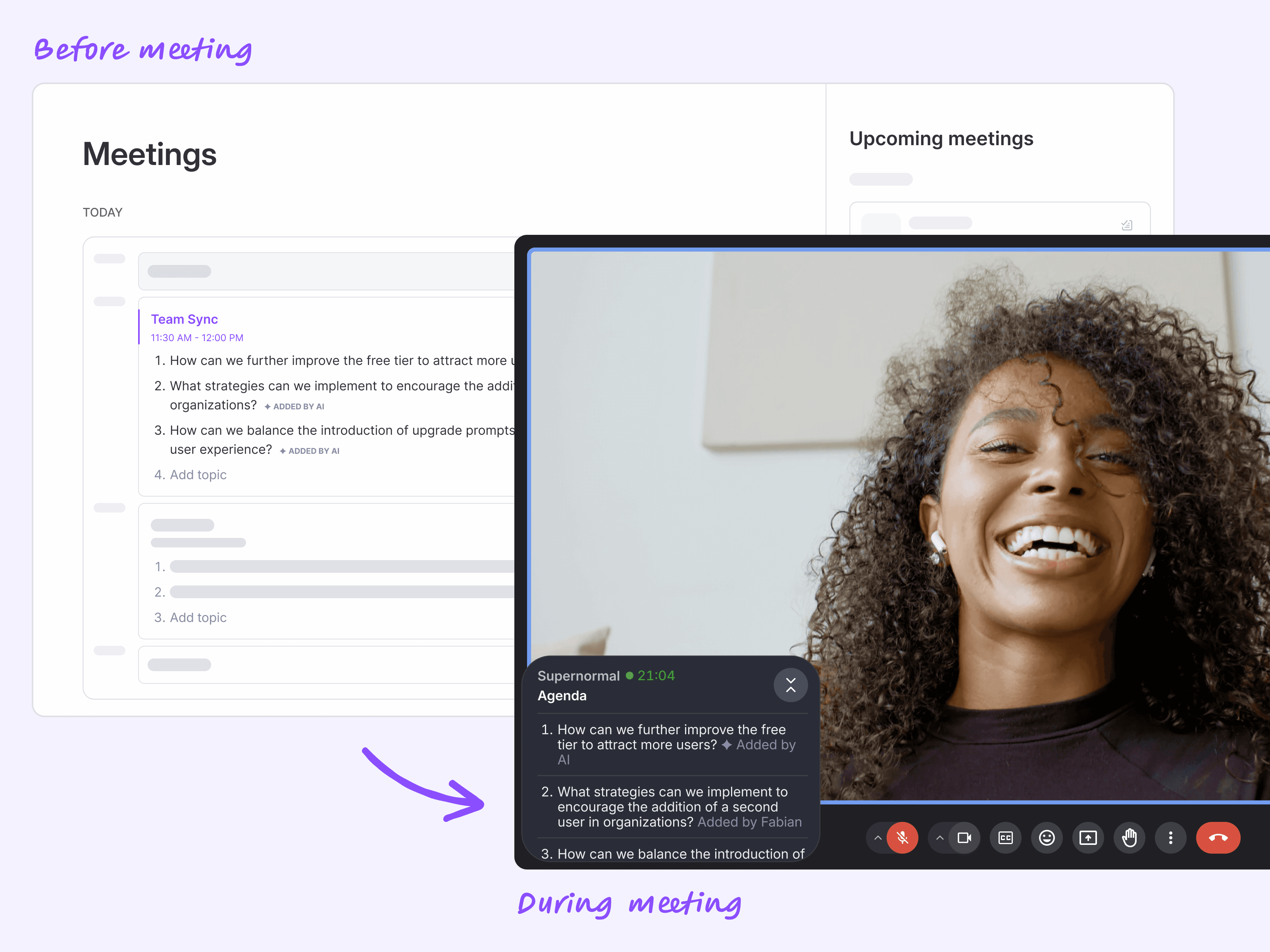This screenshot has height=952, width=1270.
Task: Click the notes icon in upcoming meeting card
Action: pos(1126,225)
